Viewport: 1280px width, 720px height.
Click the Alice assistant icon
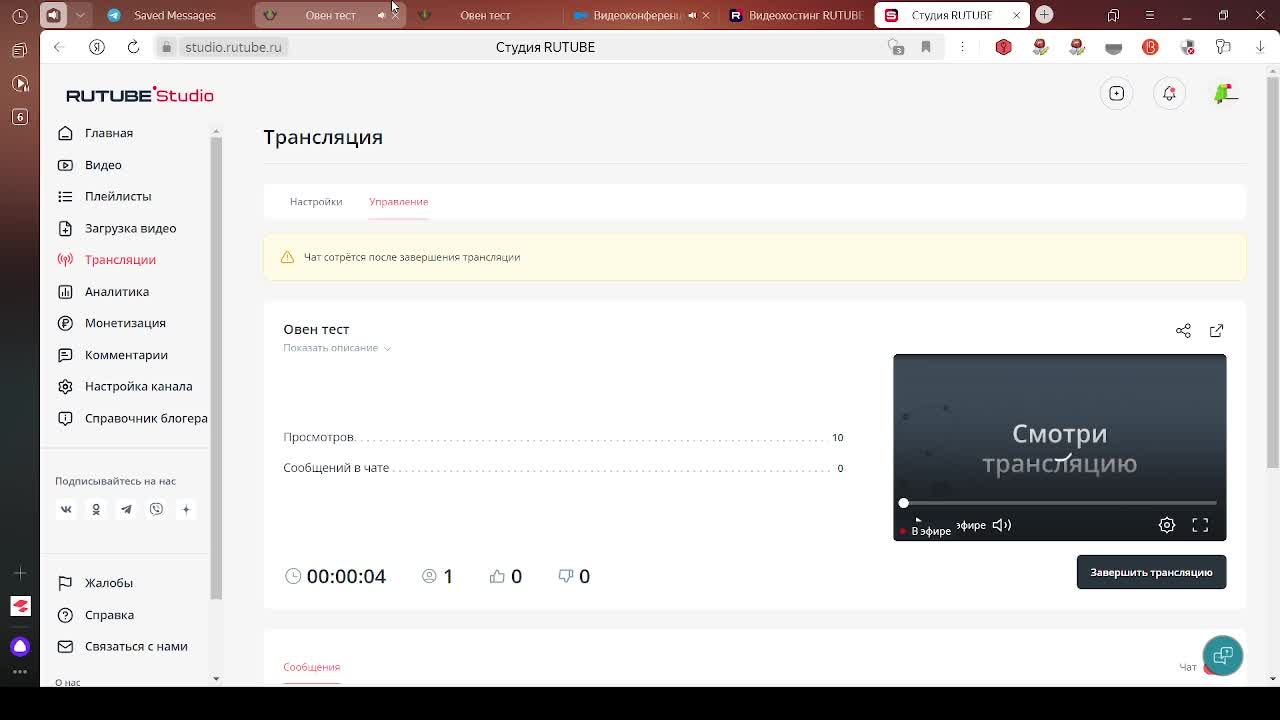[20, 646]
